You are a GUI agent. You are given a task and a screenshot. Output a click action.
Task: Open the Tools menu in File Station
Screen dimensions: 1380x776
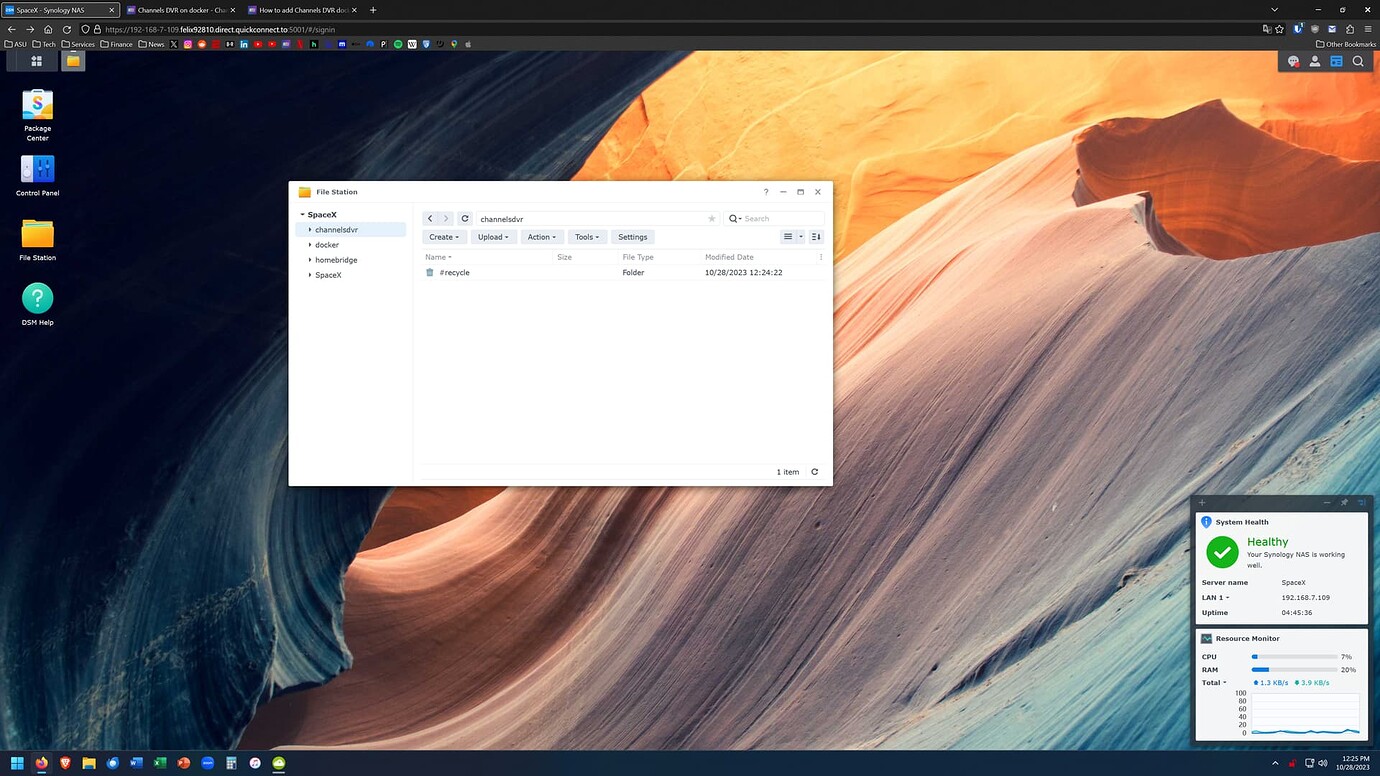point(586,237)
